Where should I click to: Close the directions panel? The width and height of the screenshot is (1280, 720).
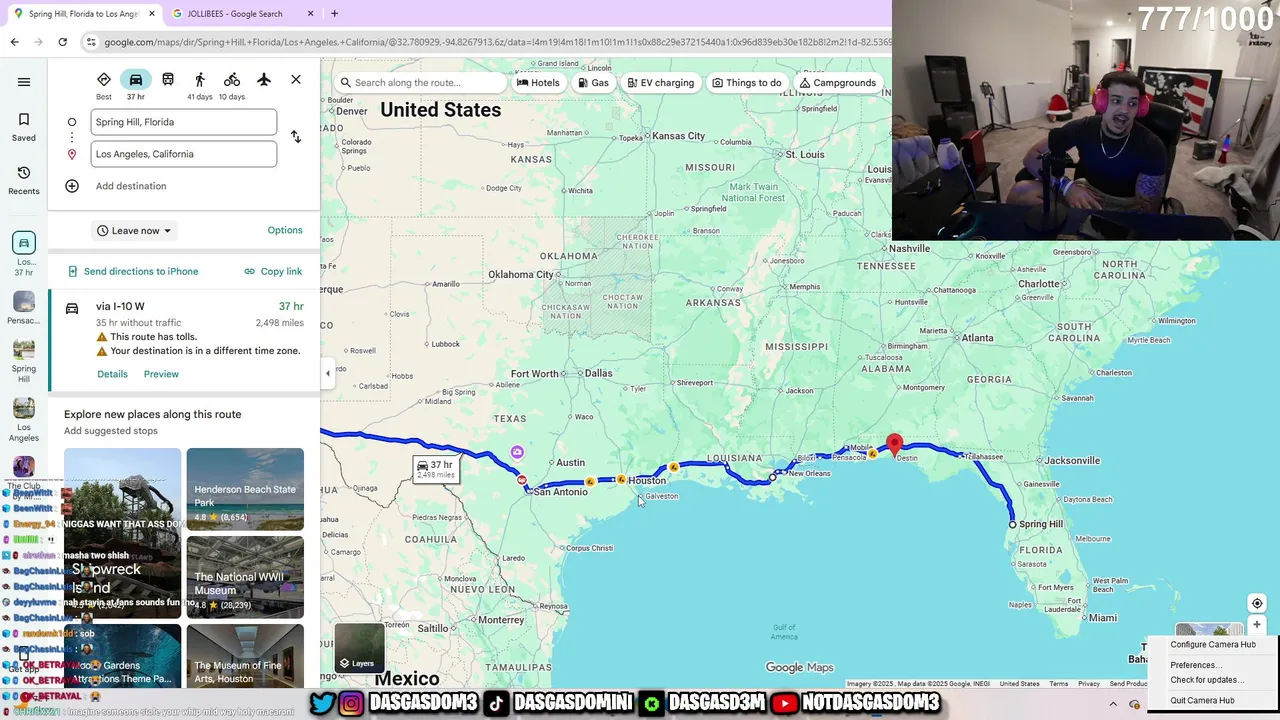296,80
